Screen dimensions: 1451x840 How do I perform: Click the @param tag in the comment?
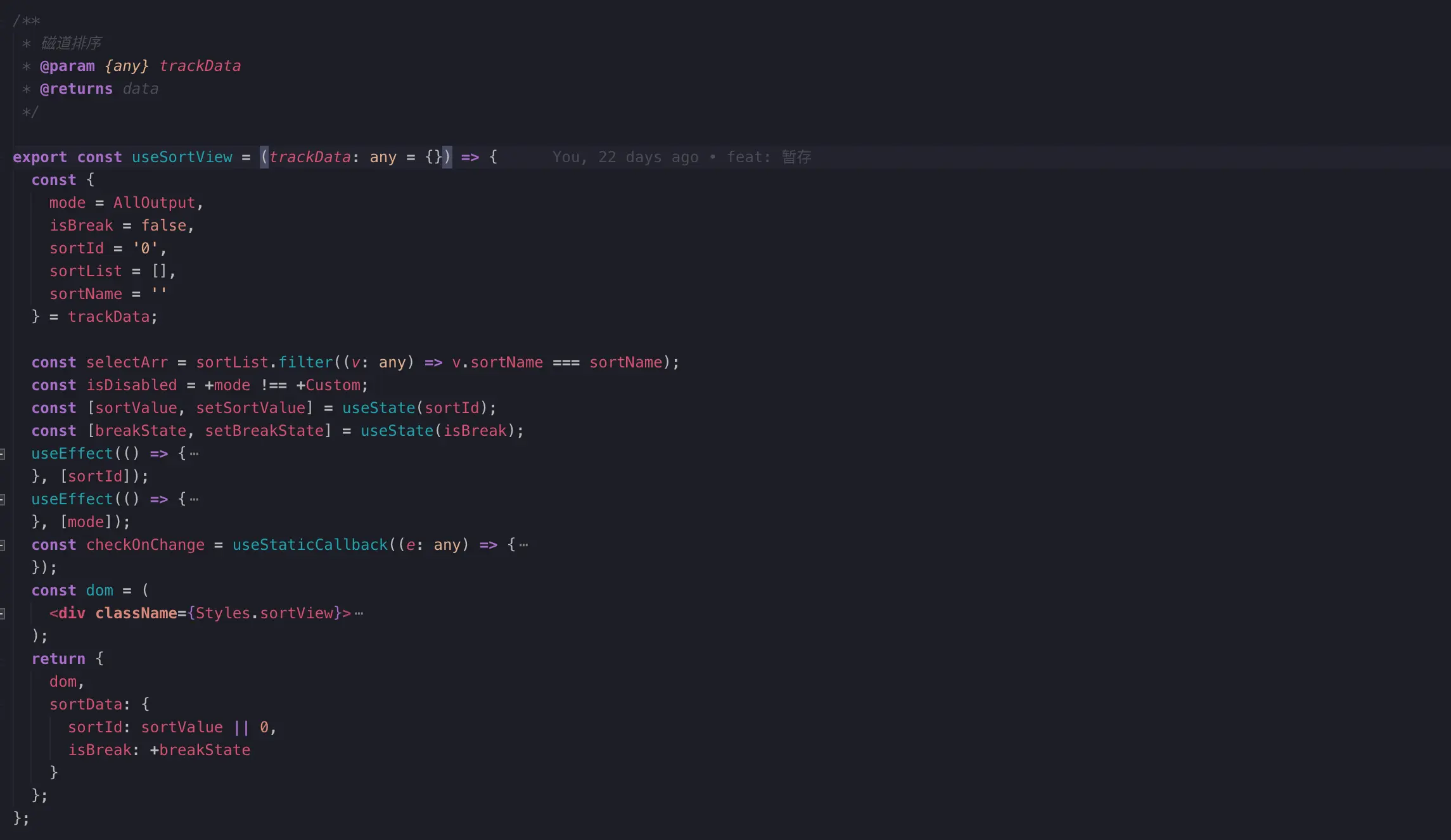pos(67,66)
